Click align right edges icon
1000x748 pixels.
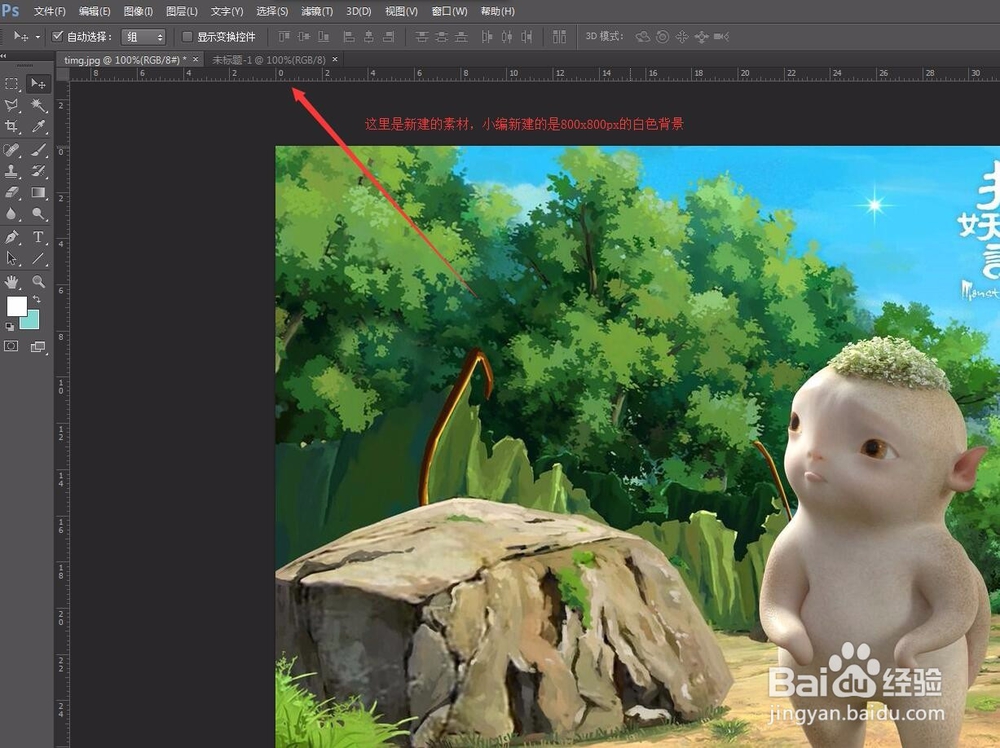click(388, 37)
